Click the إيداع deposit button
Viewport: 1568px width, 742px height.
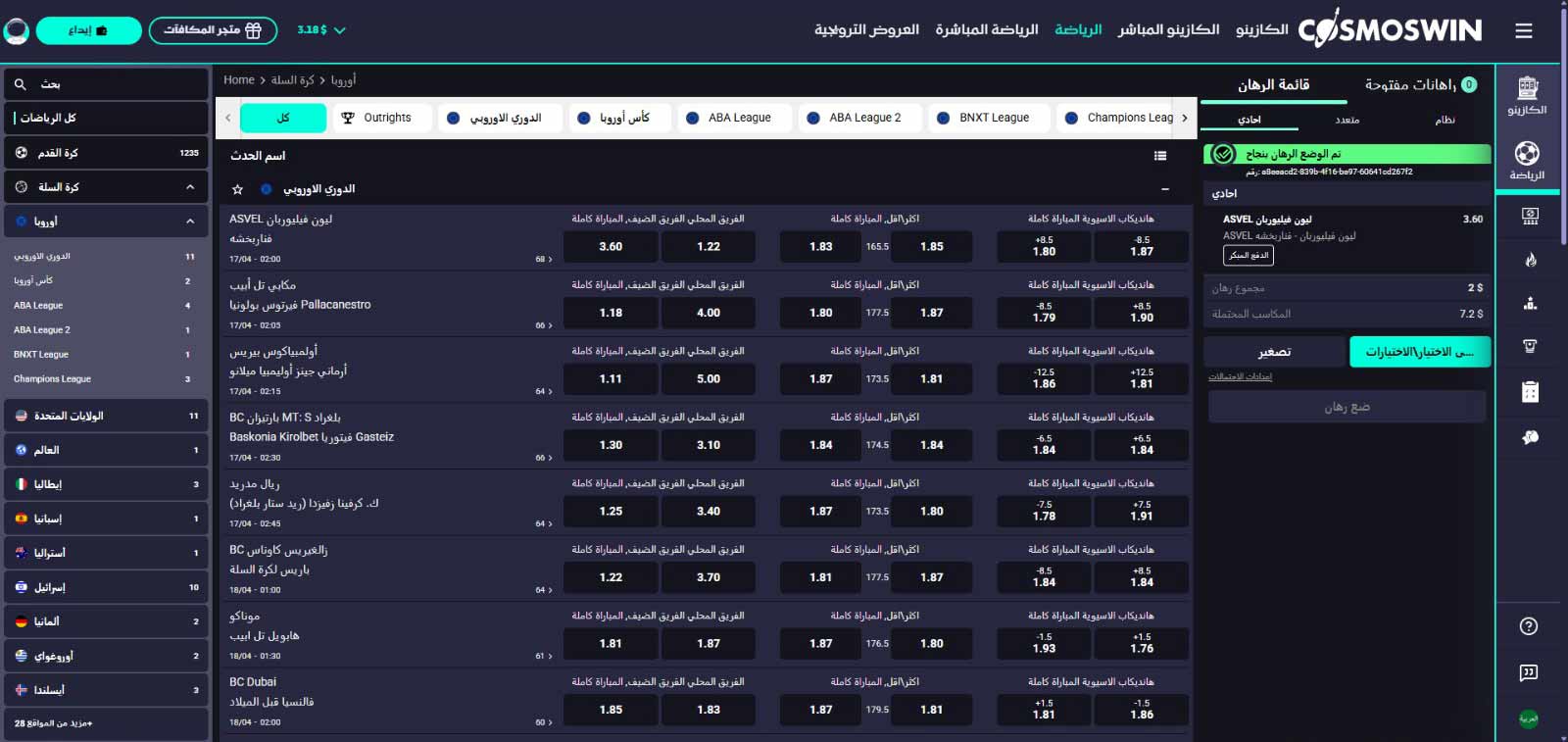pyautogui.click(x=88, y=30)
